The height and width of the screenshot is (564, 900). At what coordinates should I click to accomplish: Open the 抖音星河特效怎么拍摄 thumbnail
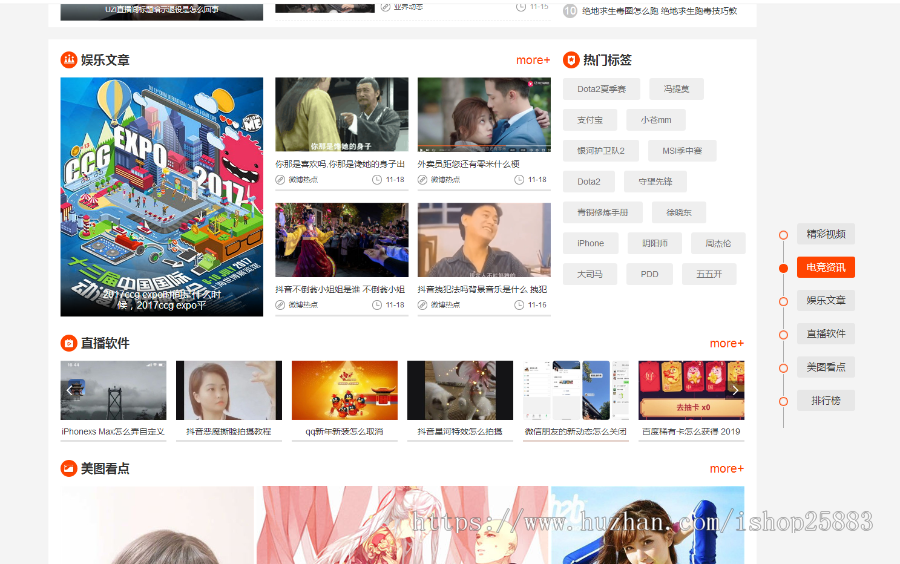point(460,390)
